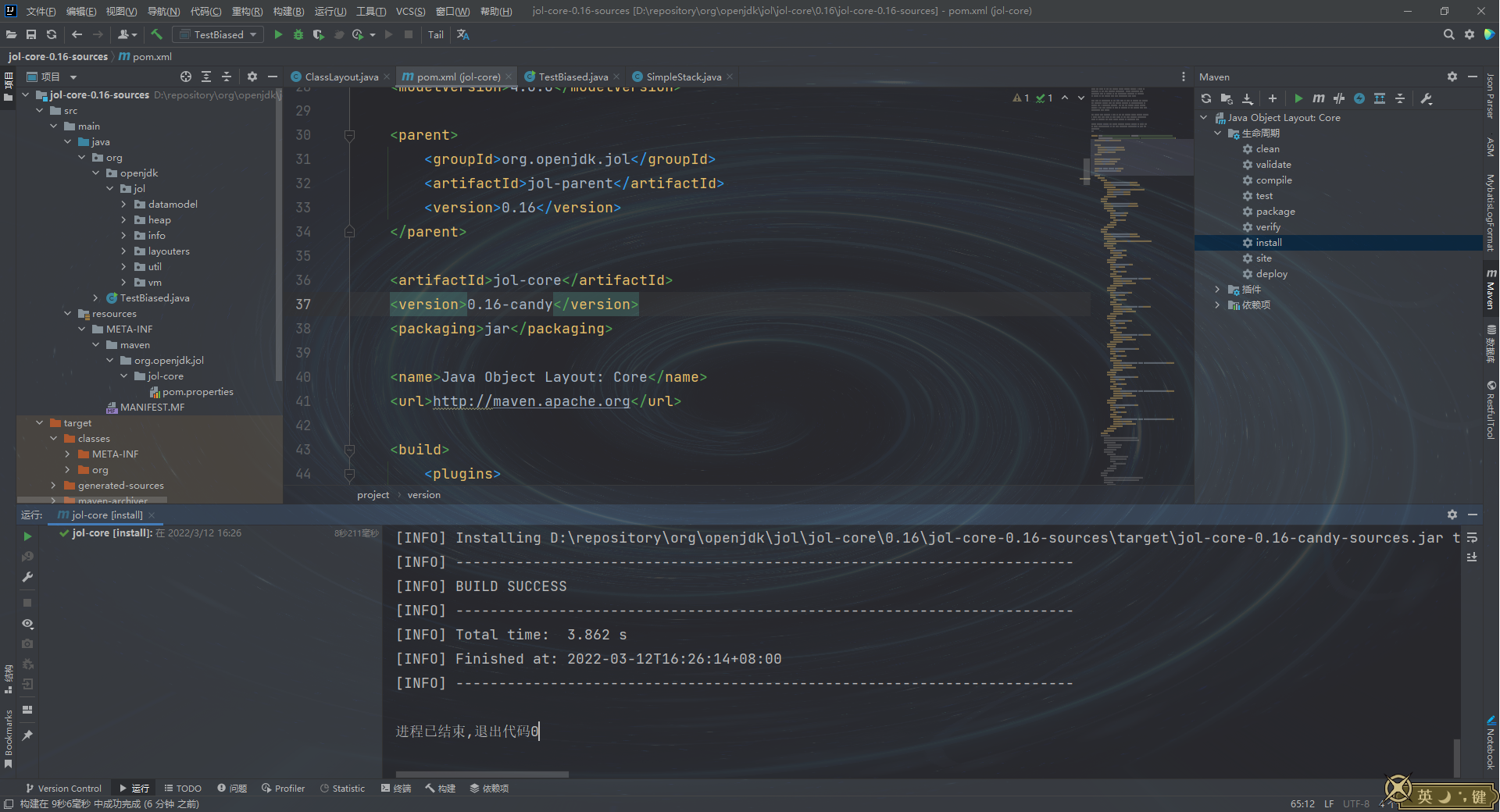The width and height of the screenshot is (1500, 812).
Task: Click Execute Maven Goal m icon
Action: (x=1319, y=98)
